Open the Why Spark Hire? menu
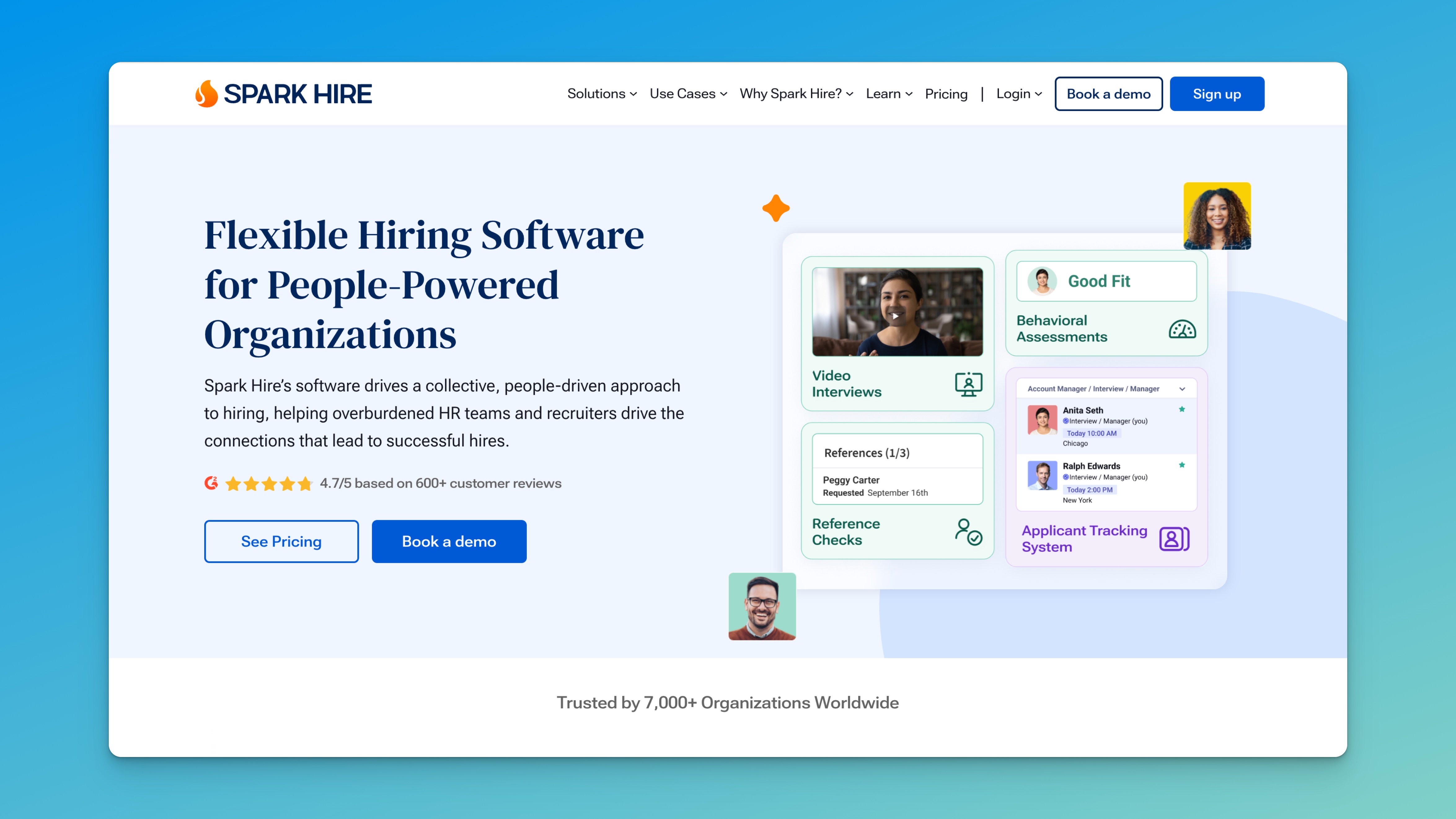 pyautogui.click(x=796, y=94)
